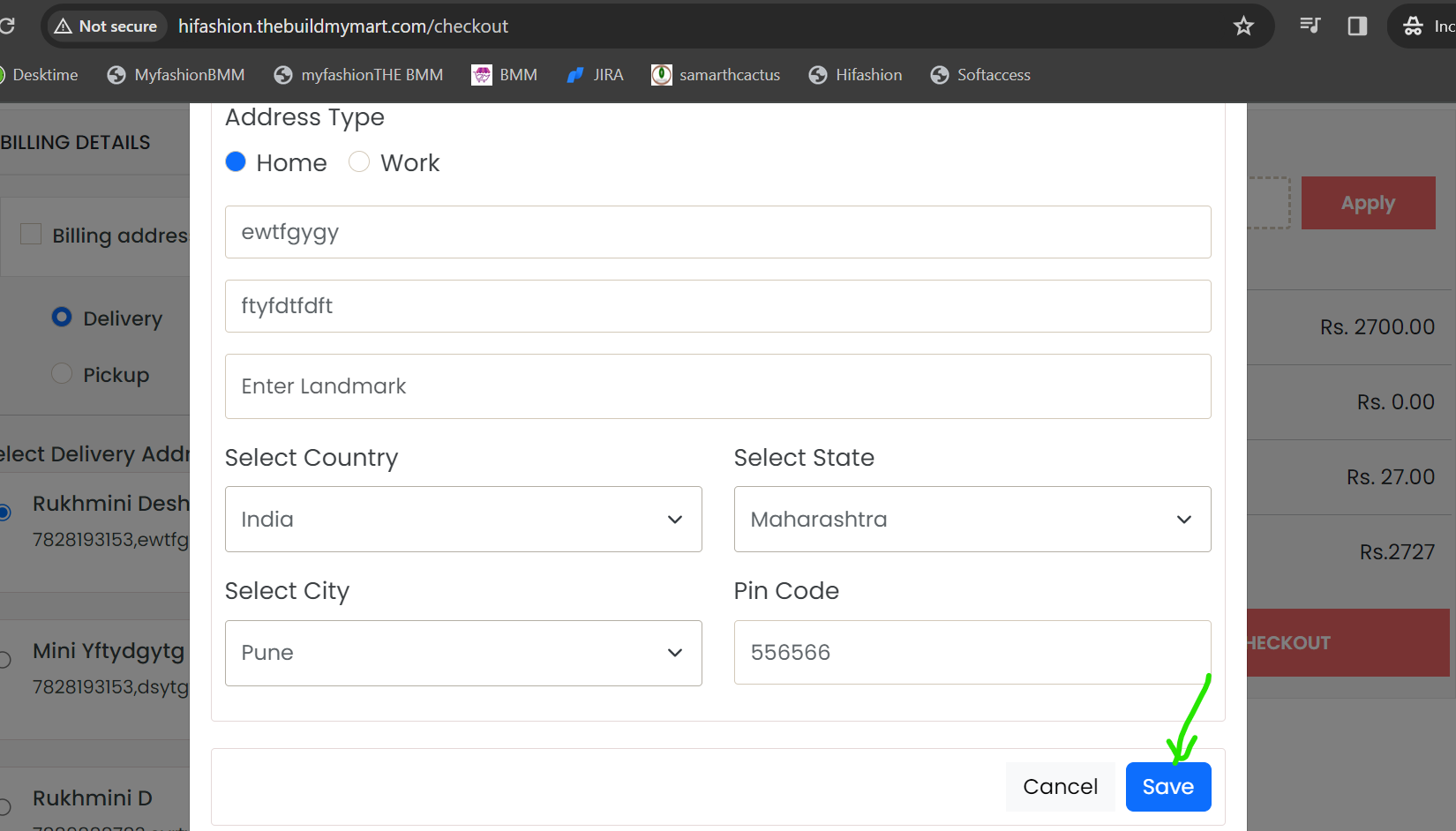Click the Rs. 27.00 amount
This screenshot has width=1456, height=831.
[1391, 477]
